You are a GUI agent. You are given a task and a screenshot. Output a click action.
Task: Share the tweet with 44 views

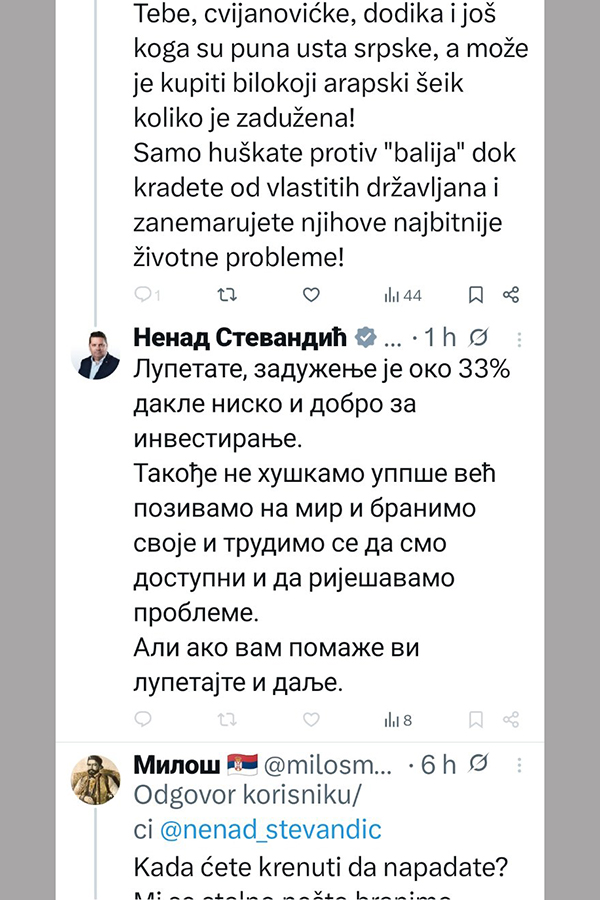[511, 295]
